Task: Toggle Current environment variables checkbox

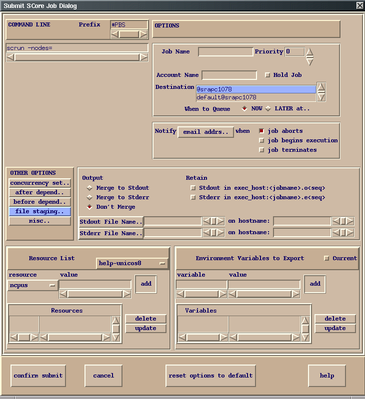Action: point(327,258)
